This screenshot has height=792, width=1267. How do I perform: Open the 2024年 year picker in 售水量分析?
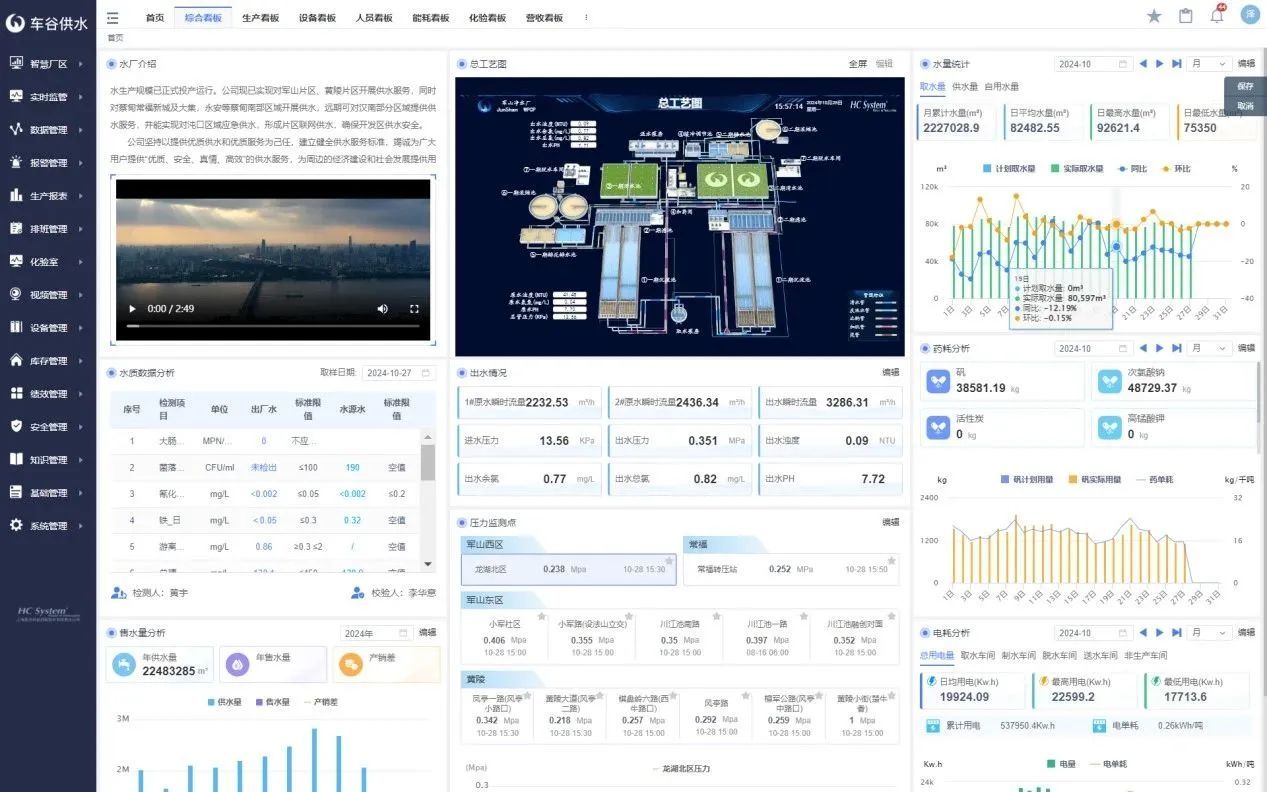click(x=376, y=632)
